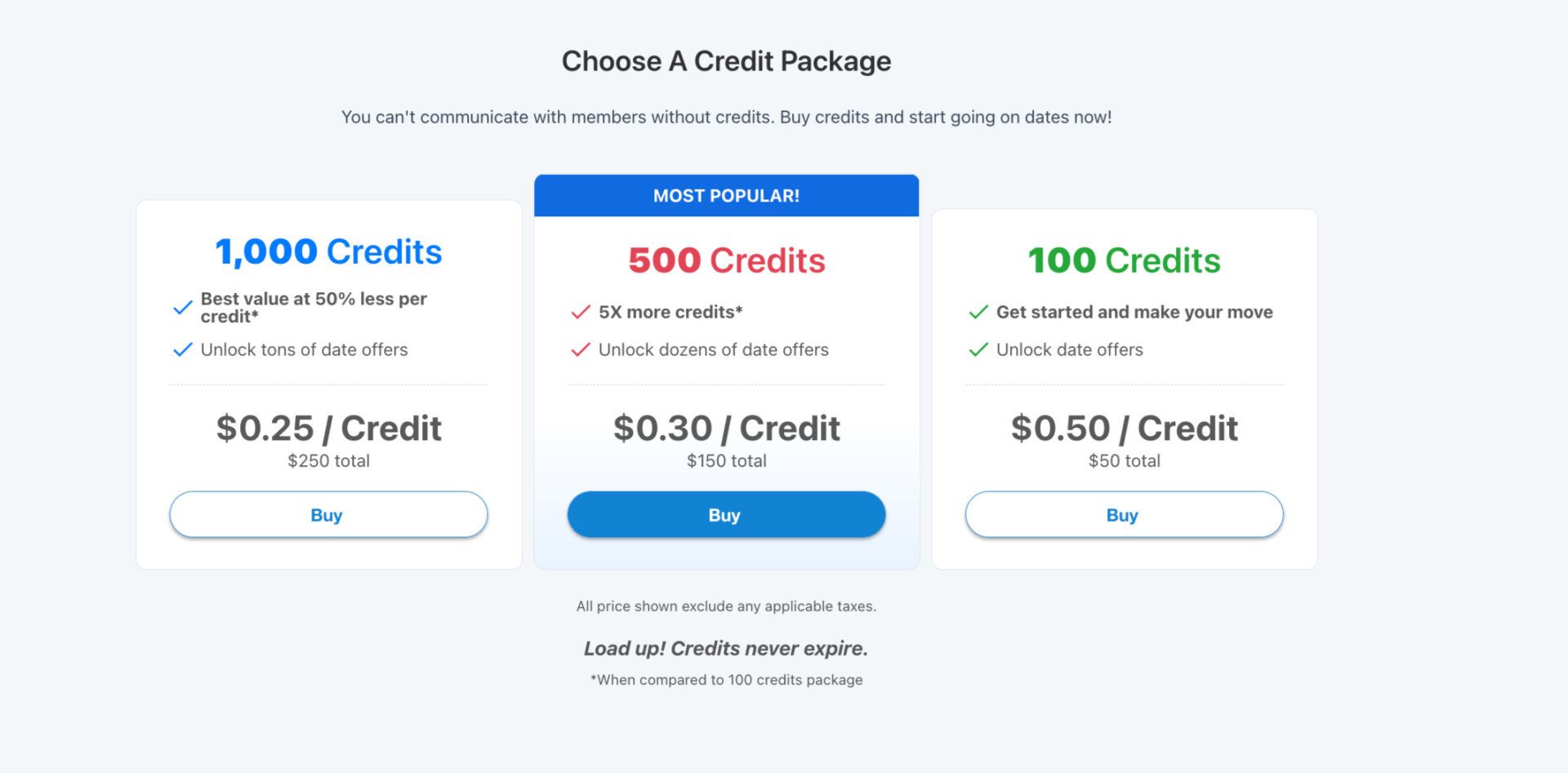
Task: Click the MOST POPULAR! banner
Action: coord(726,196)
